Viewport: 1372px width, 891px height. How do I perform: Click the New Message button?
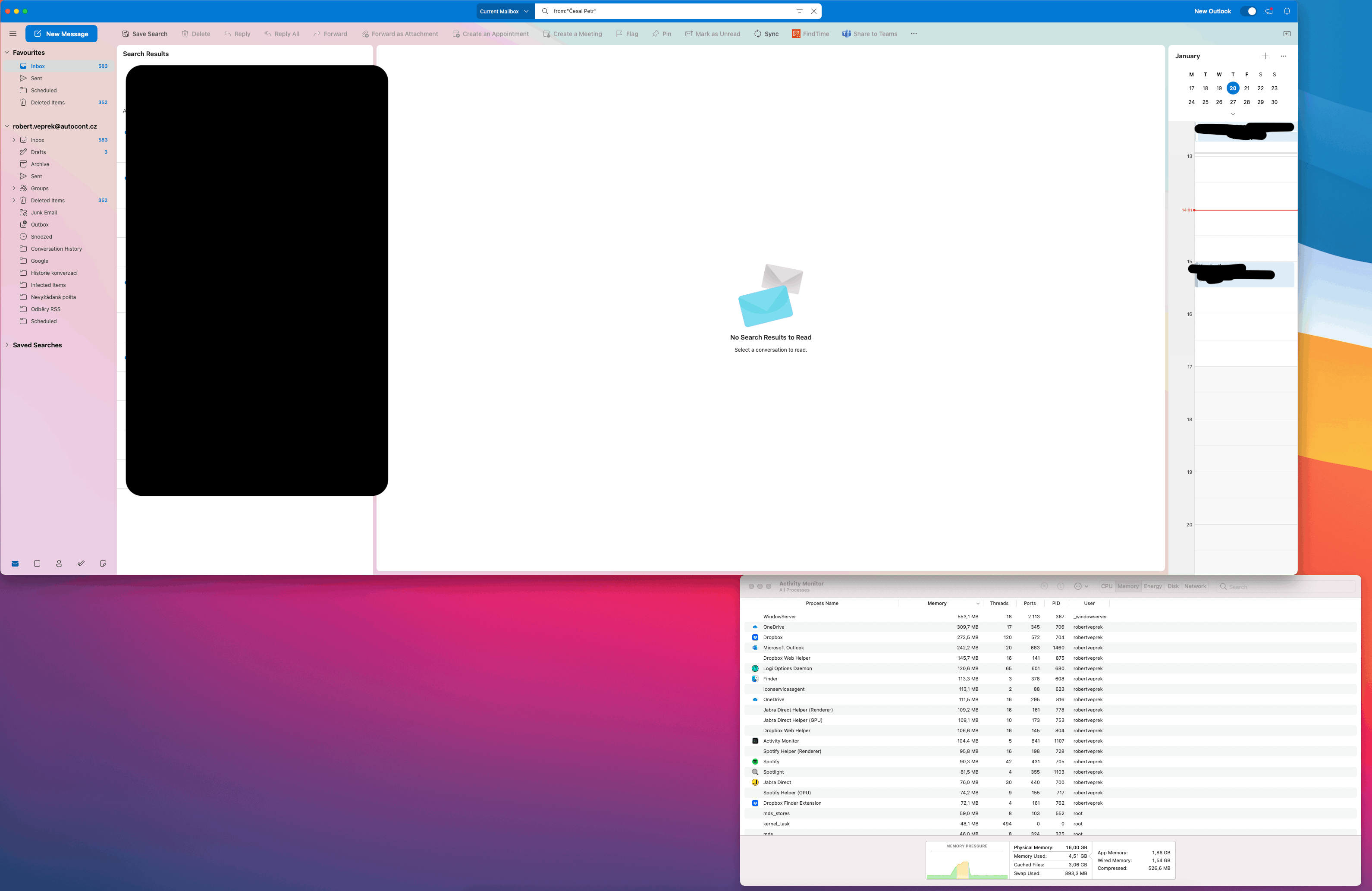(x=61, y=34)
